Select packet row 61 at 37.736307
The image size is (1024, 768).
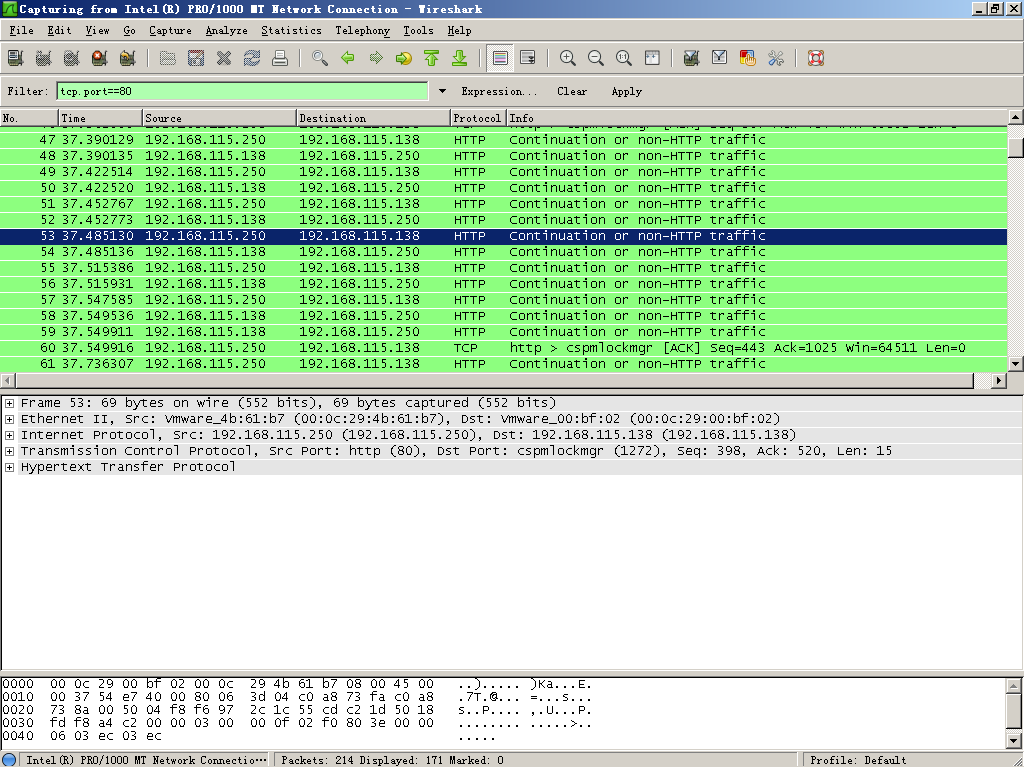tap(504, 364)
